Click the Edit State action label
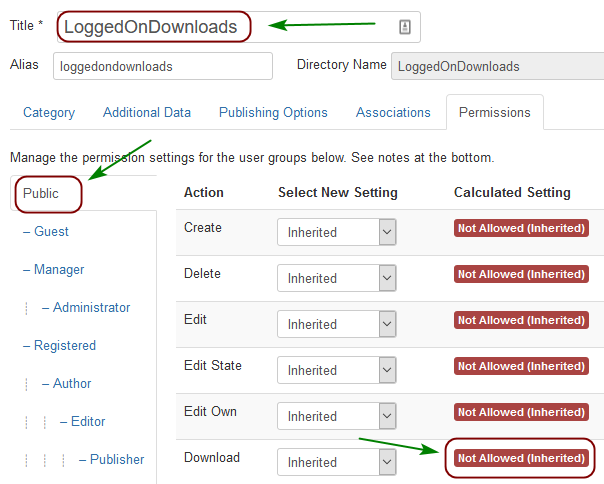604x484 pixels. [213, 365]
